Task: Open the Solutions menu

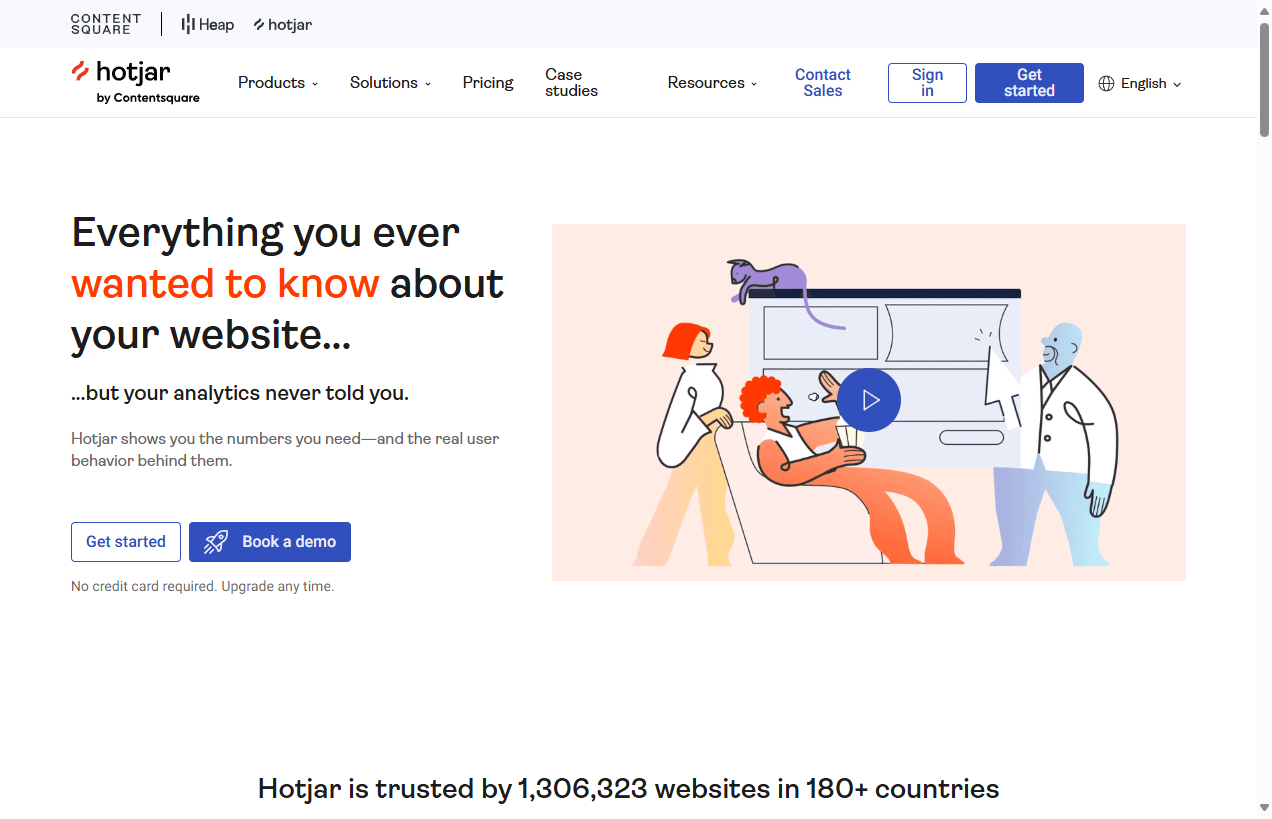Action: tap(389, 82)
